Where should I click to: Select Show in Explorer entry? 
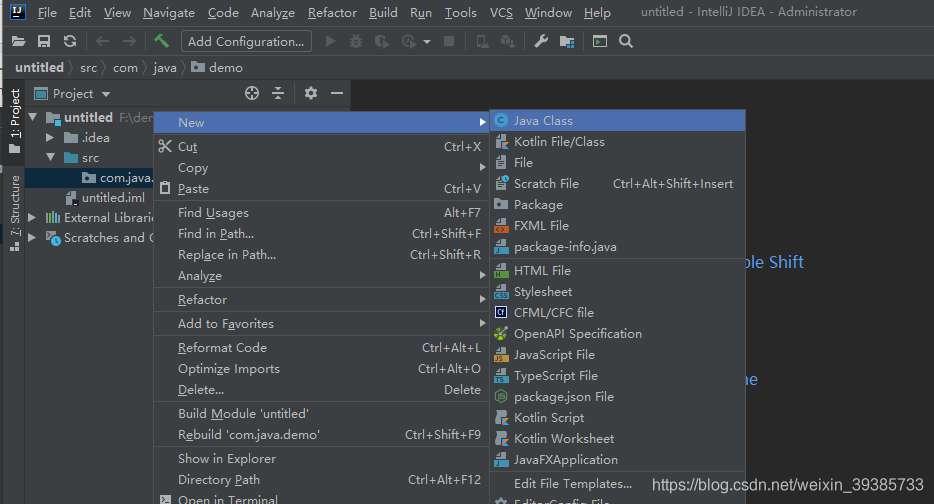pos(321,459)
